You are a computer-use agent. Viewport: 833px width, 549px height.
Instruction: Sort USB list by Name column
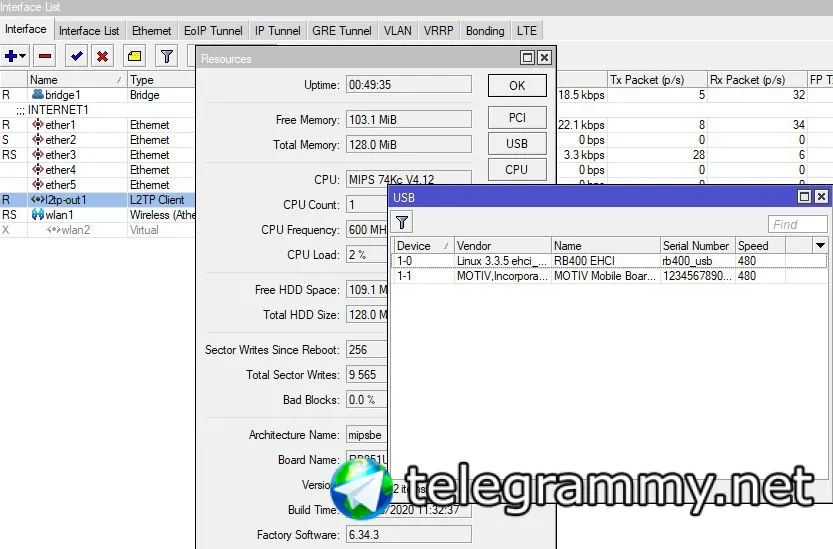pos(606,246)
